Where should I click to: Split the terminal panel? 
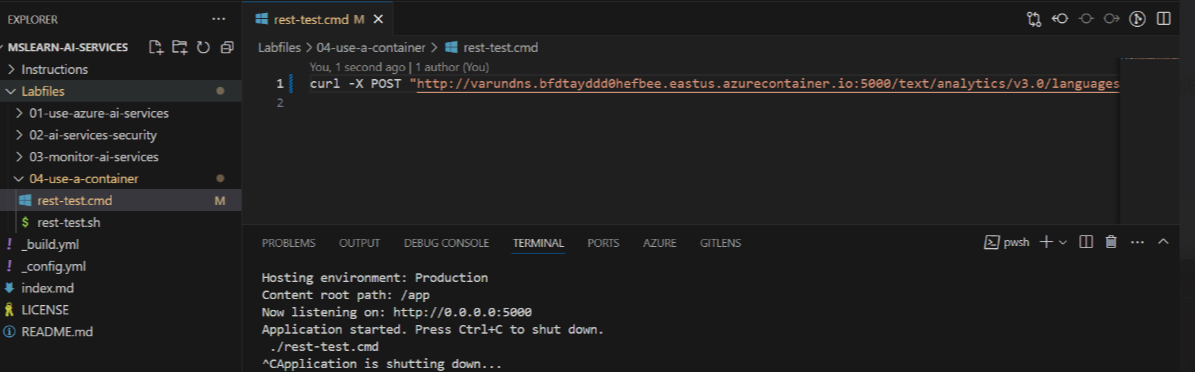[x=1087, y=242]
